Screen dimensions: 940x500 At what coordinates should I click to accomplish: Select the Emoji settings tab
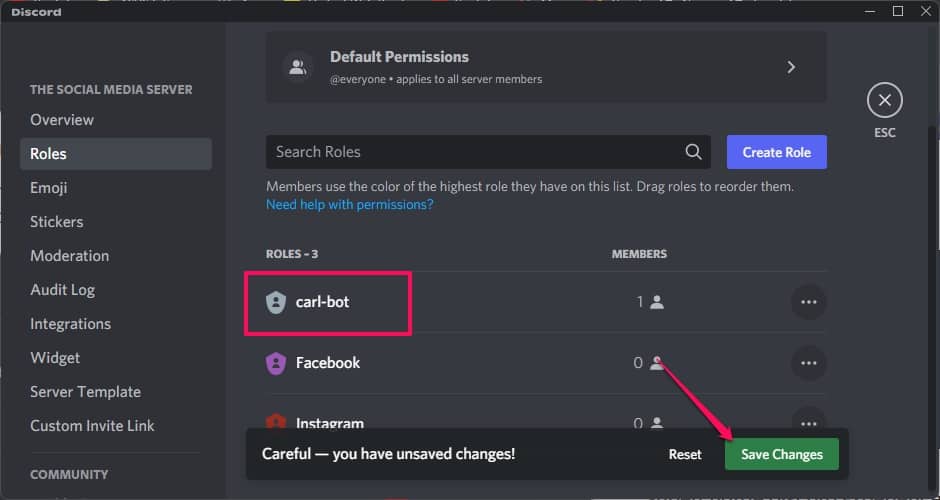[49, 188]
